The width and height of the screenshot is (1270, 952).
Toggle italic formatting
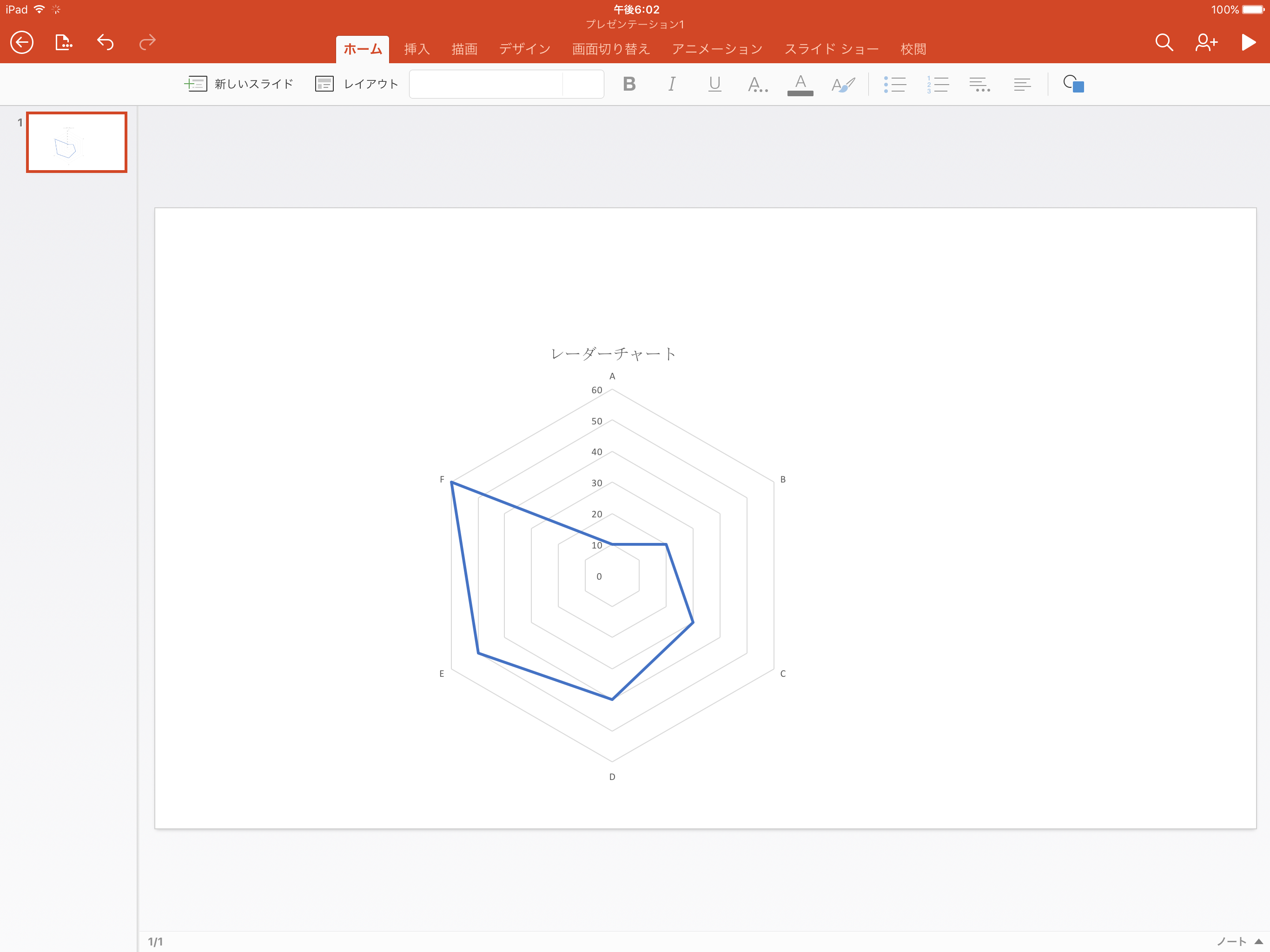point(672,85)
